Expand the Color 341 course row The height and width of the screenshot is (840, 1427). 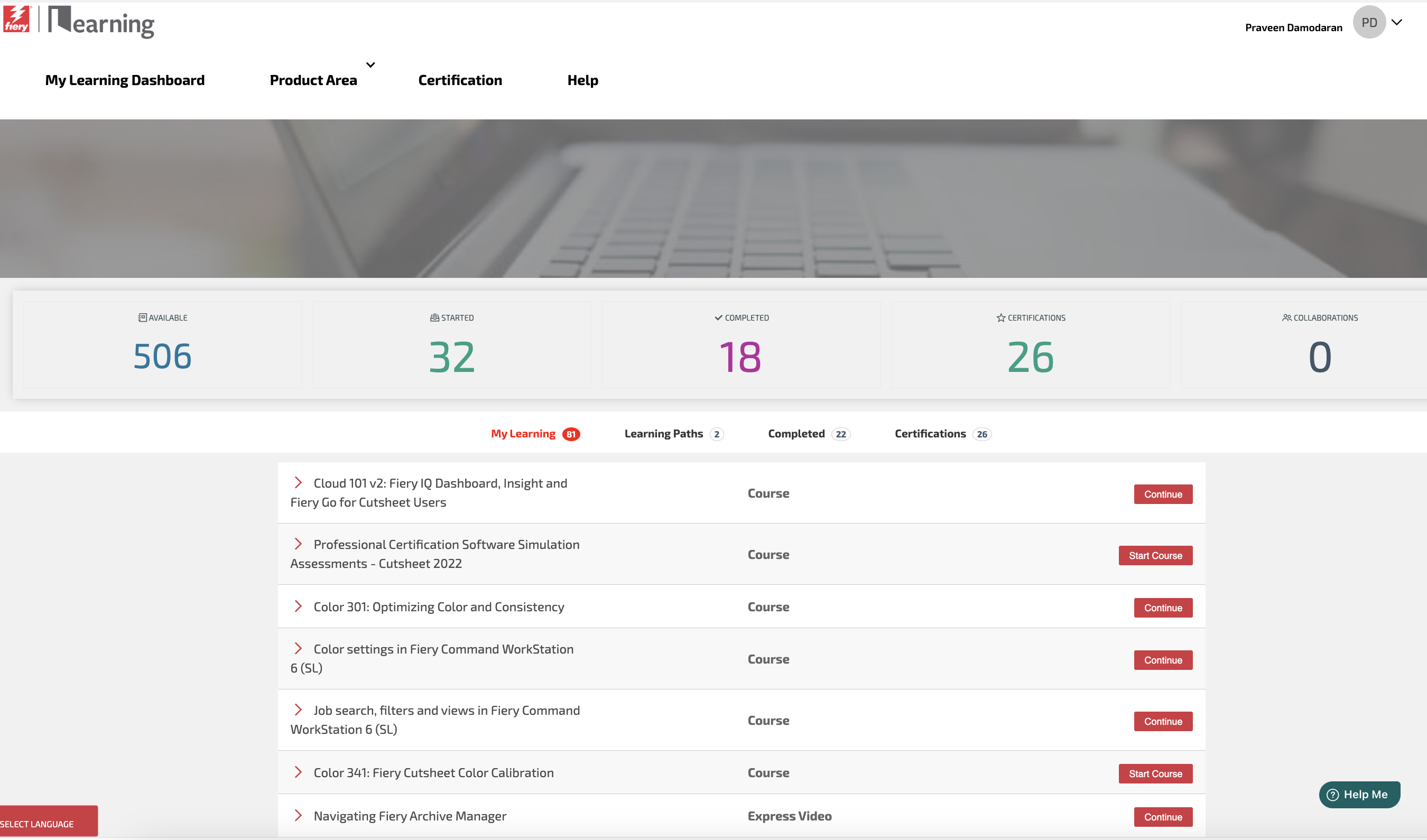[298, 772]
